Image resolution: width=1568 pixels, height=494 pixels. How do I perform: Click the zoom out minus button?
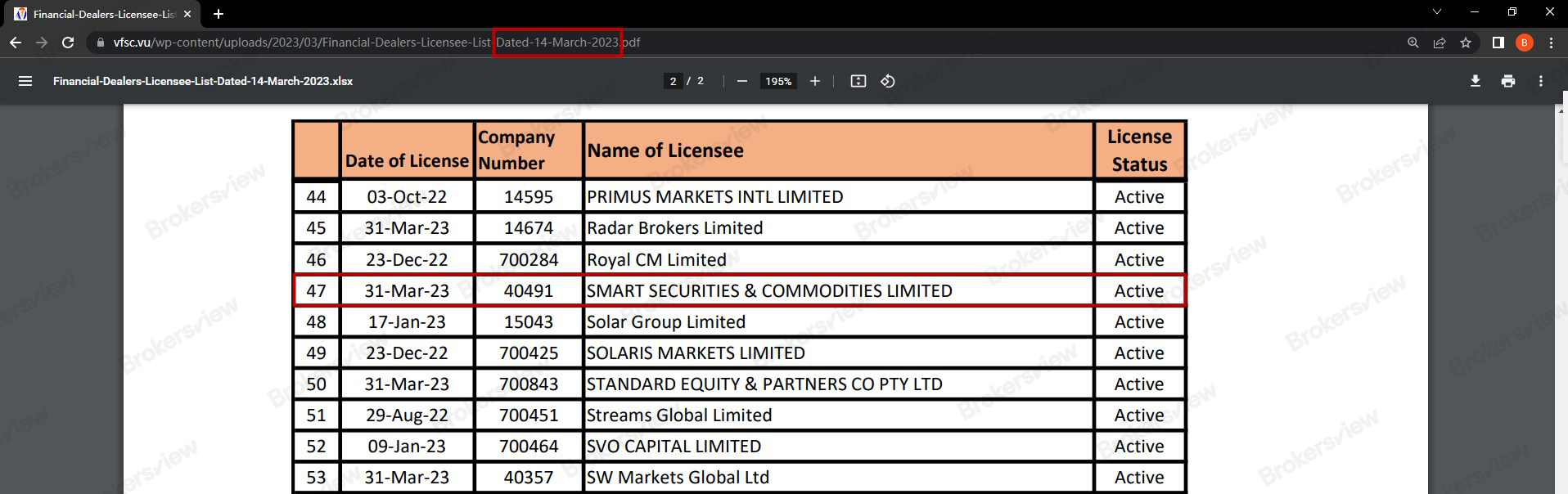pyautogui.click(x=741, y=81)
